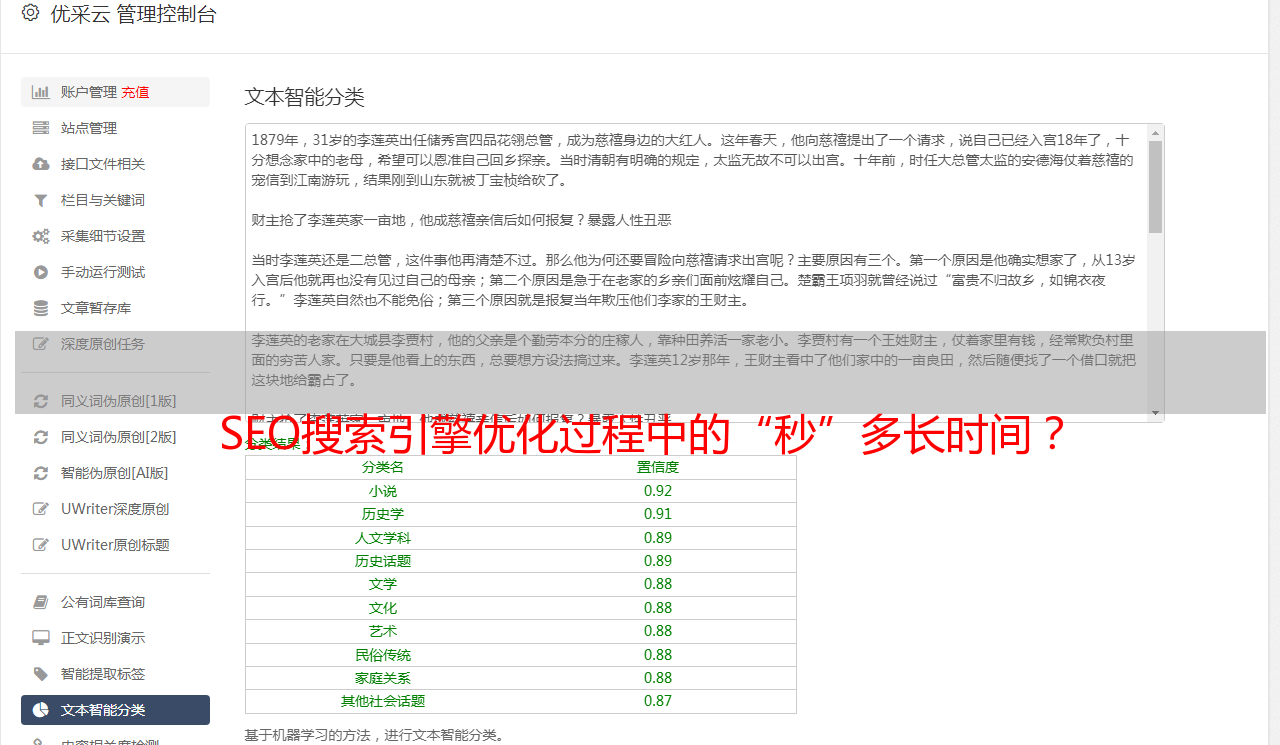Image resolution: width=1280 pixels, height=745 pixels.
Task: Click the text area scroll-down arrow
Action: click(1156, 413)
